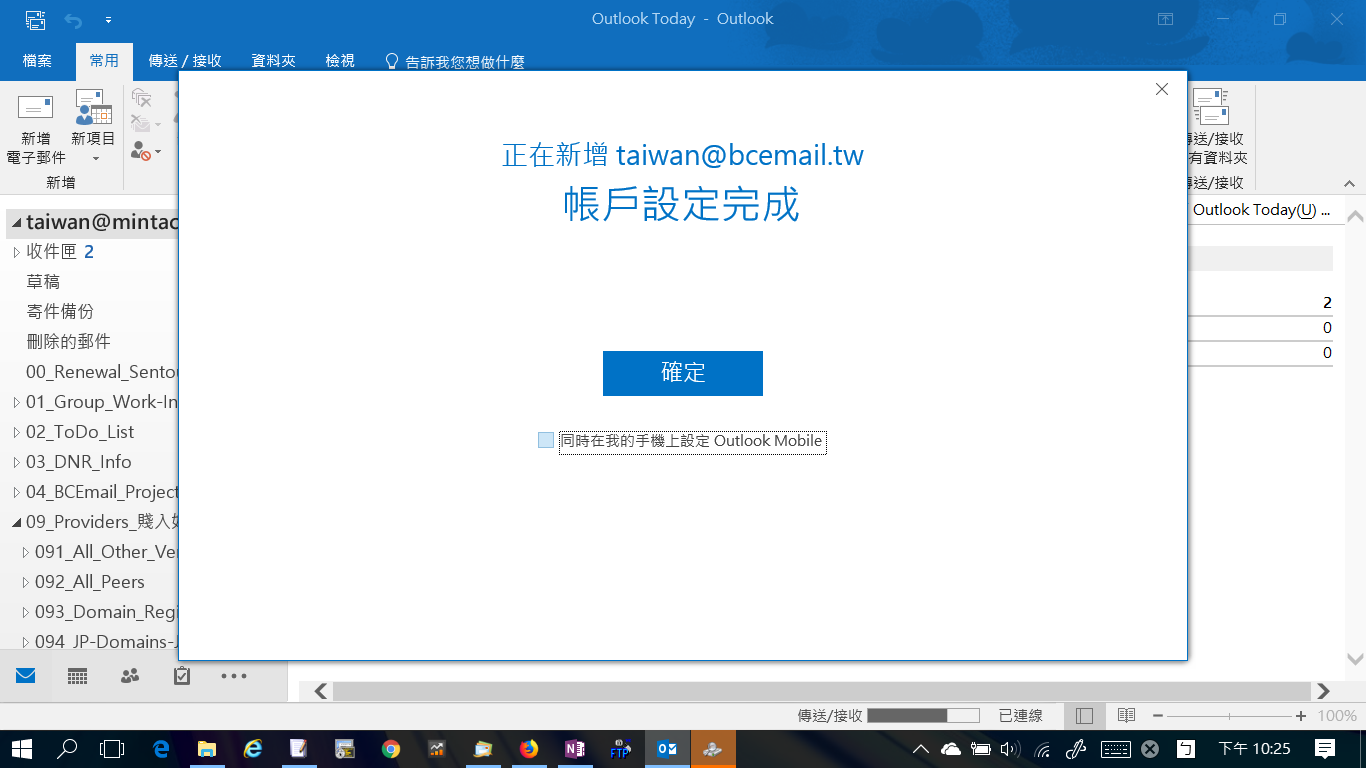Open the Outlook icon in the taskbar
Viewport: 1366px width, 768px height.
tap(667, 748)
